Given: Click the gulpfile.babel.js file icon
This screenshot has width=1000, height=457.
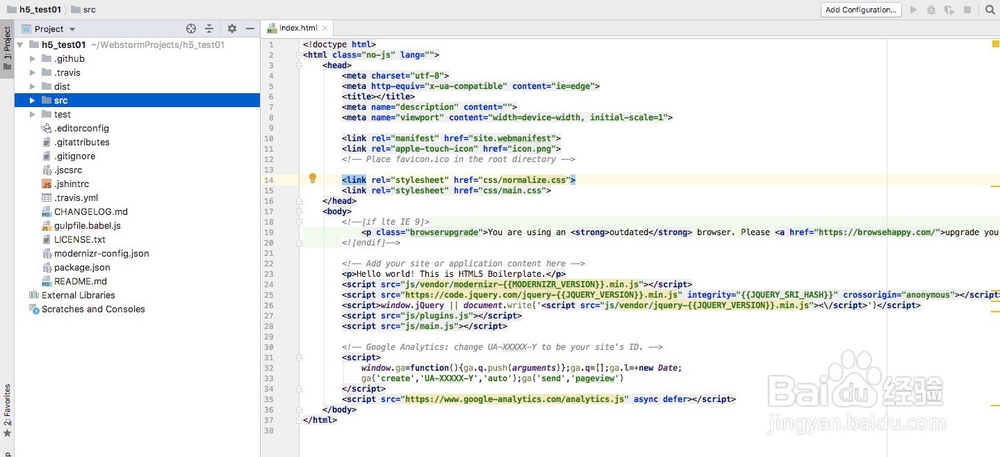Looking at the screenshot, I should (x=46, y=226).
